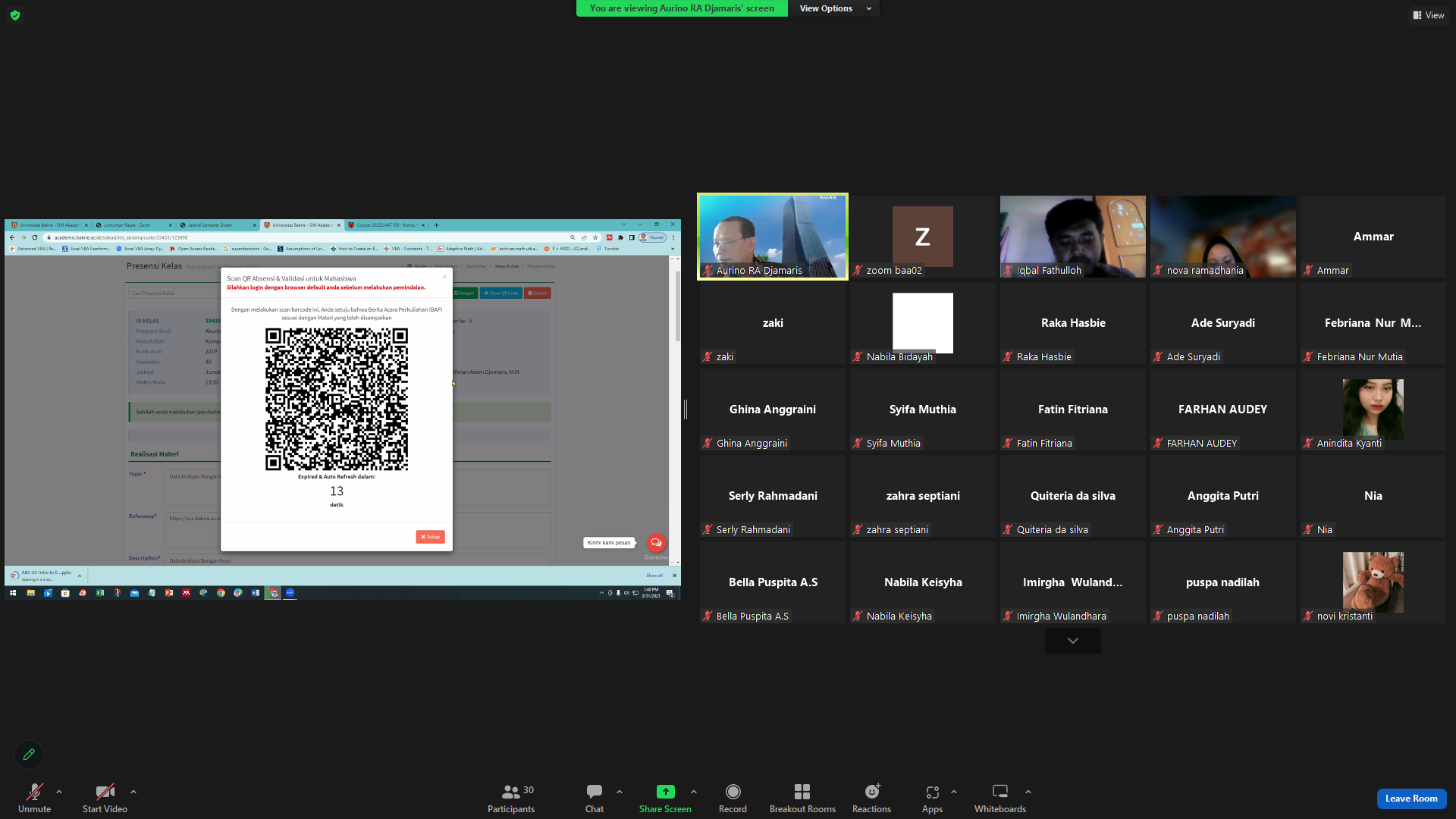This screenshot has height=819, width=1456.
Task: Open the Participants panel
Action: click(x=511, y=799)
